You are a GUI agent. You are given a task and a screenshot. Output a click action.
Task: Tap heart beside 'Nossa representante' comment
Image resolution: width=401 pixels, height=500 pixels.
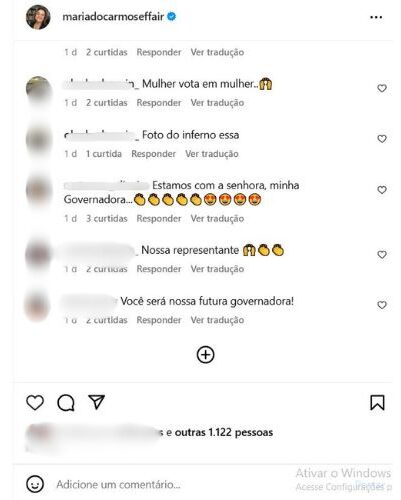pyautogui.click(x=382, y=255)
